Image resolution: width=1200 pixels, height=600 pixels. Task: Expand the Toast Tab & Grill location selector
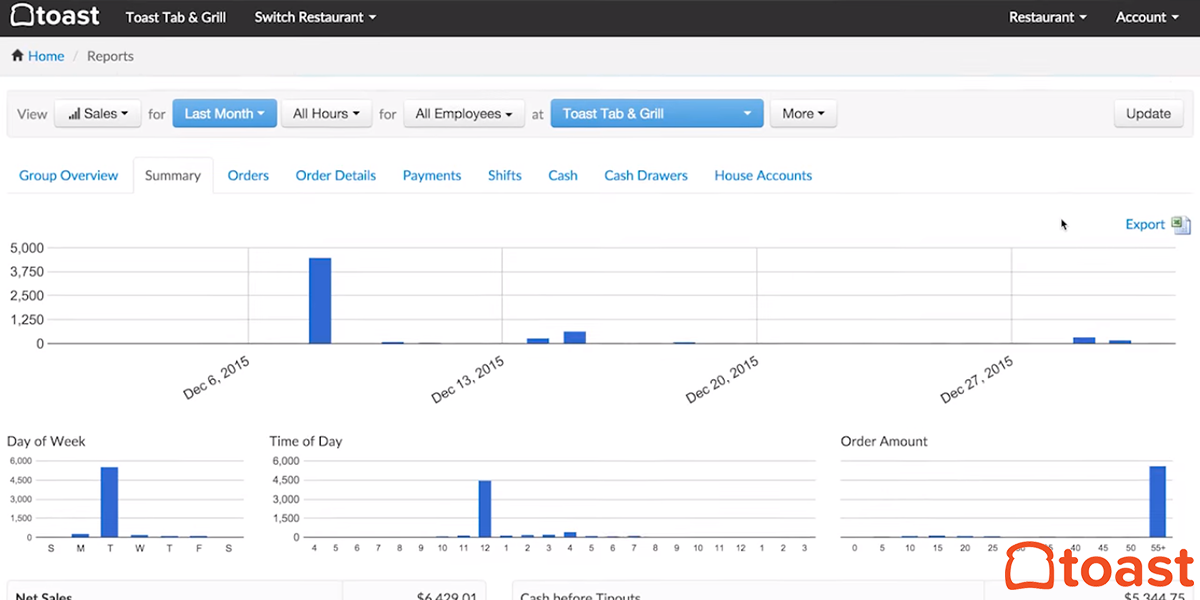tap(656, 114)
